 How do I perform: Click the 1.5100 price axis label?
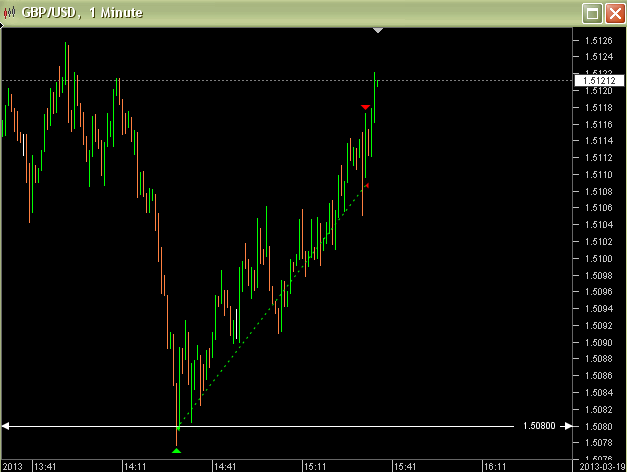598,258
